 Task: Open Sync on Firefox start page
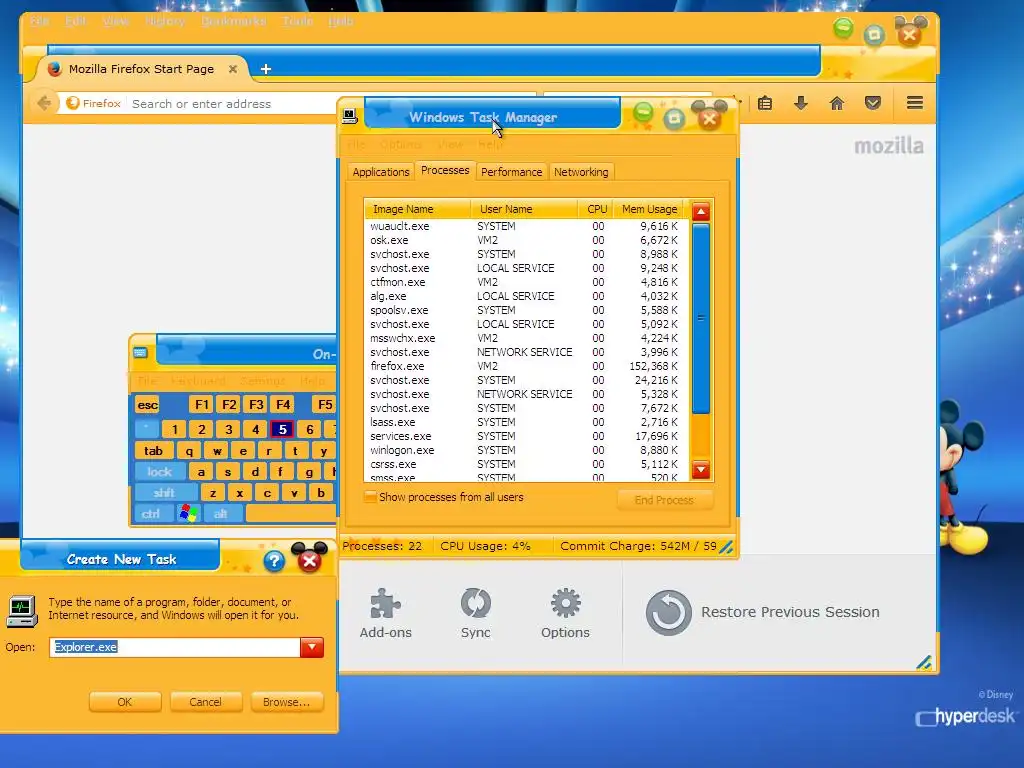475,613
